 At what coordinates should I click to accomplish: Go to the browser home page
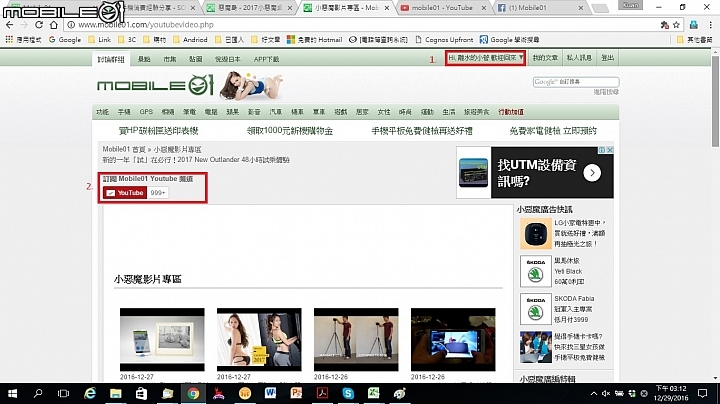coord(54,25)
